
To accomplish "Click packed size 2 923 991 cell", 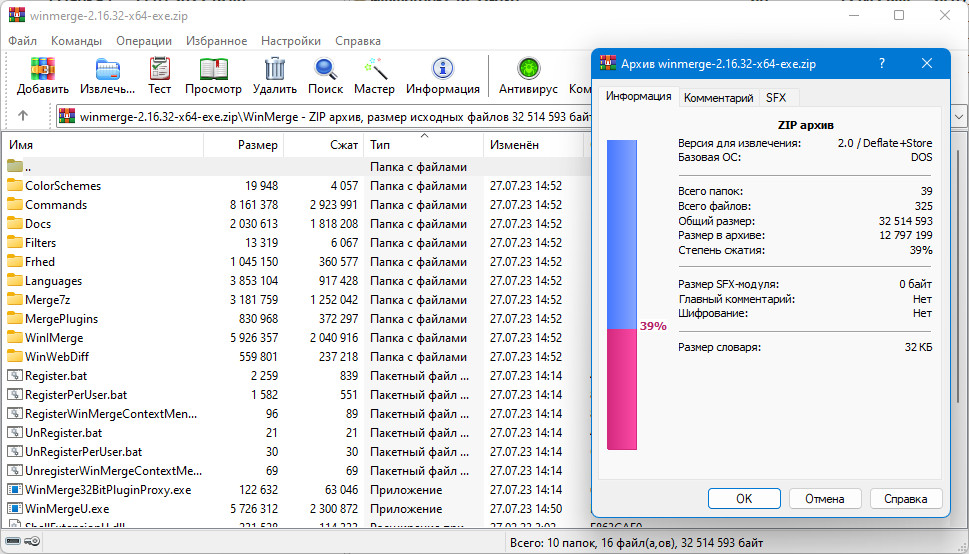I will tap(334, 205).
